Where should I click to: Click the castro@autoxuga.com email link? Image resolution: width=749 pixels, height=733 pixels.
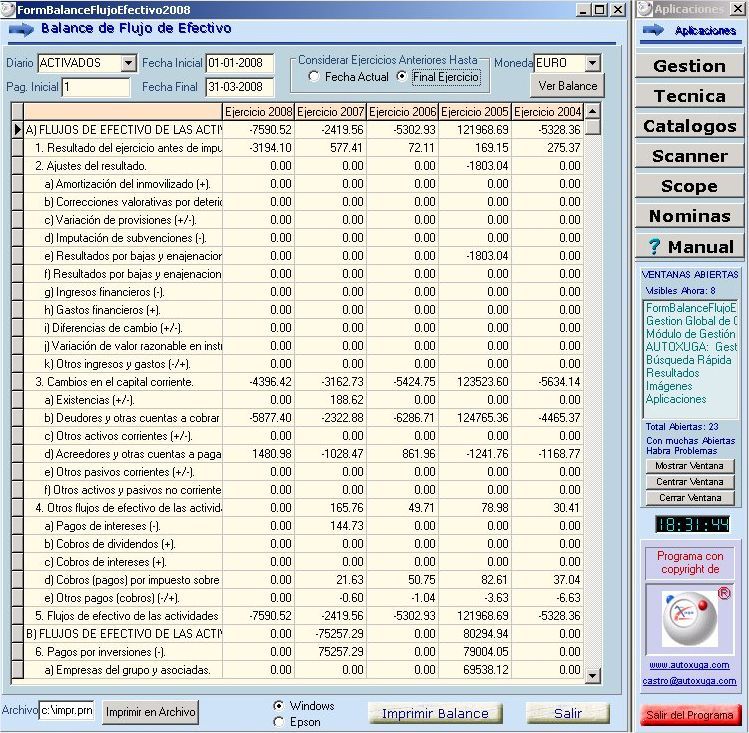pos(689,681)
